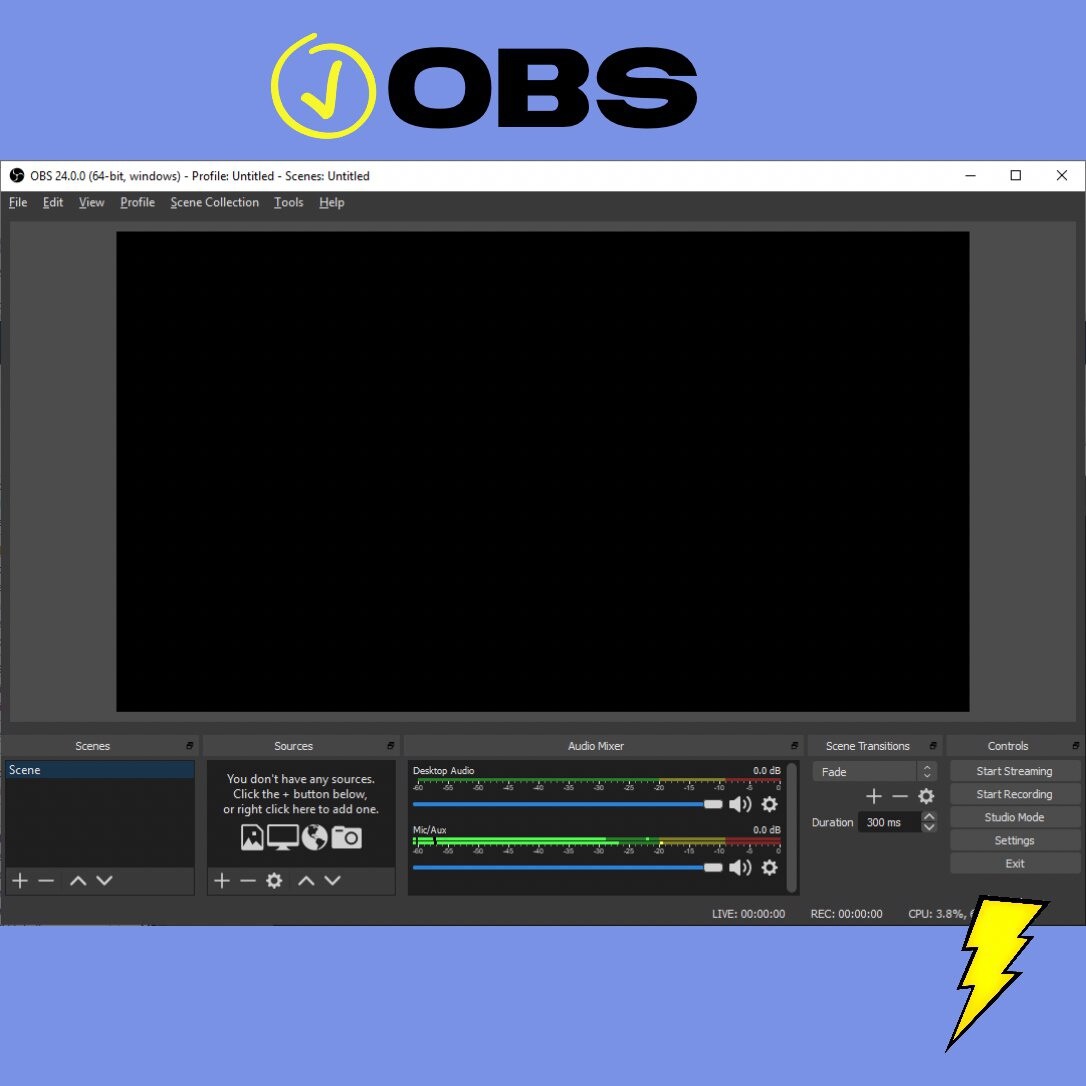Adjust the Mic/Aux volume slider
Image resolution: width=1086 pixels, height=1086 pixels.
click(567, 867)
